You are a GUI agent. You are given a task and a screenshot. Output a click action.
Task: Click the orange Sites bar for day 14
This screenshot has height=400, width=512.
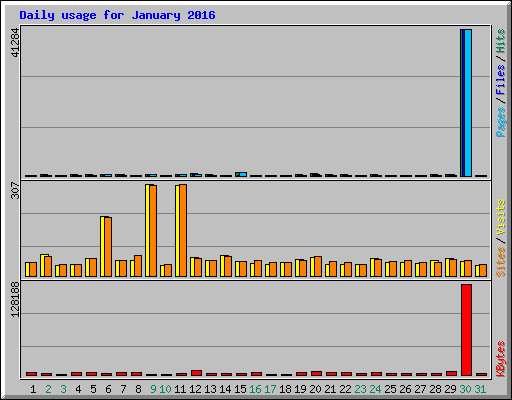[228, 266]
